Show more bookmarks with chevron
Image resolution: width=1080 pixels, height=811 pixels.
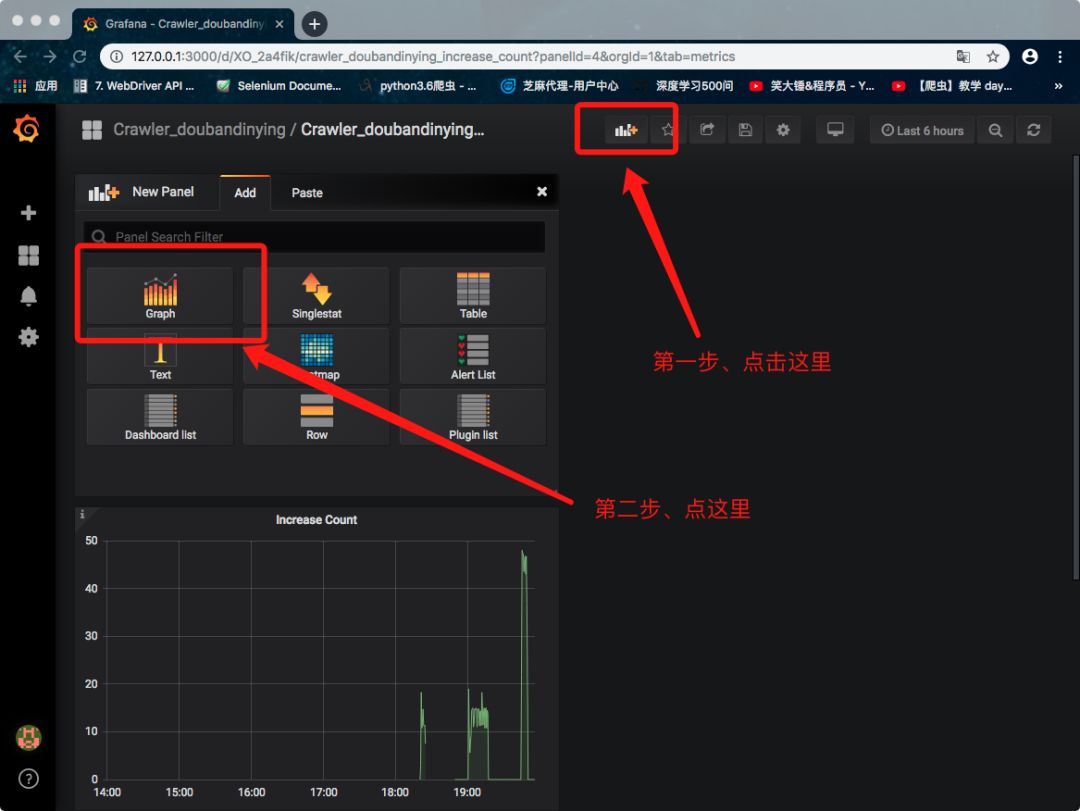[x=1058, y=85]
